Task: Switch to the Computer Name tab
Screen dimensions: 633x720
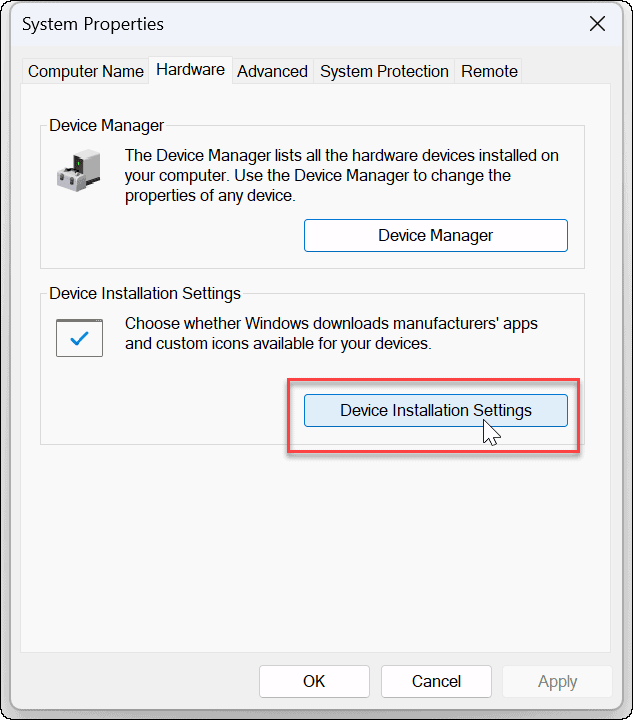Action: click(x=85, y=71)
